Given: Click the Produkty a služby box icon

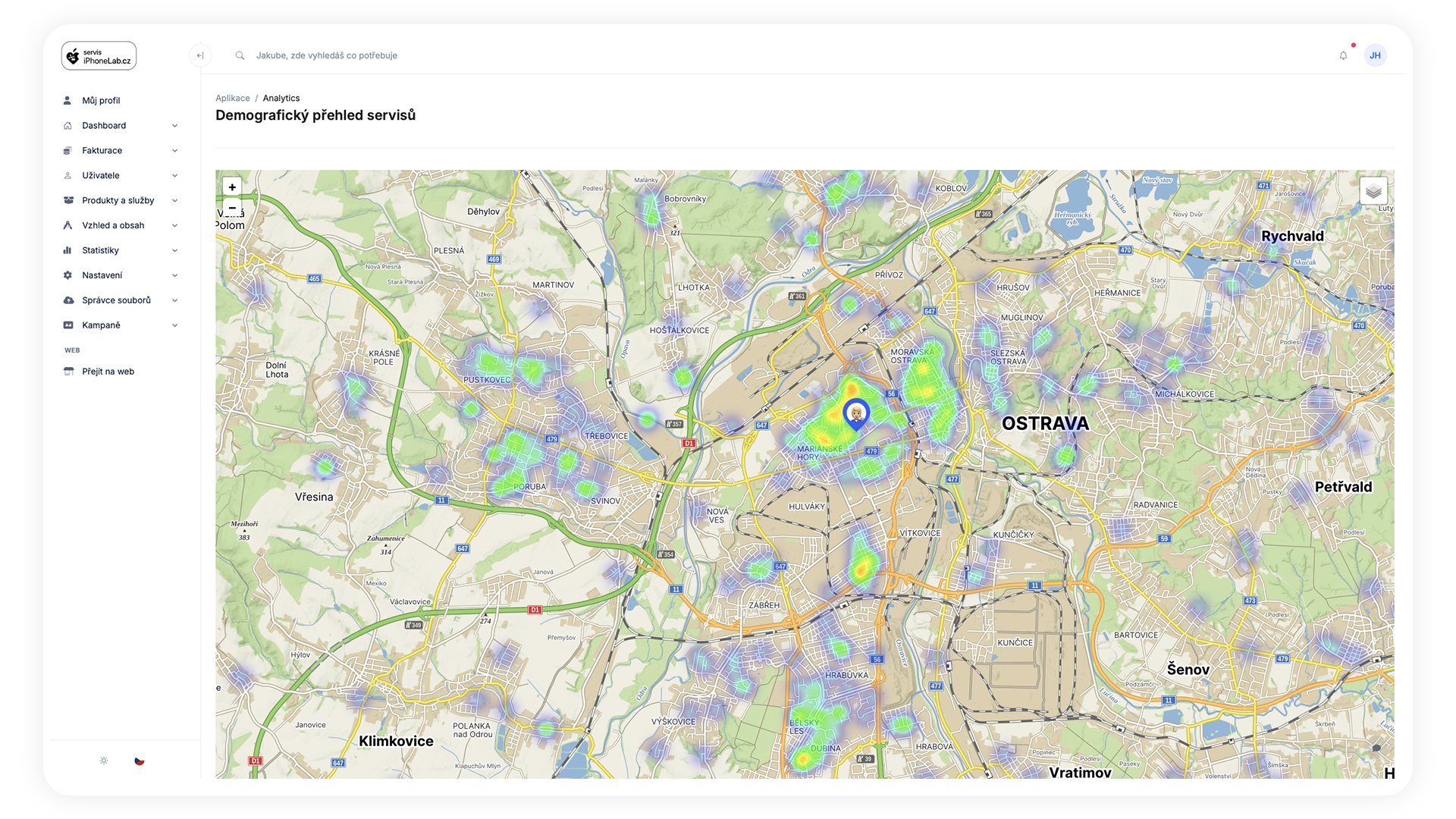Looking at the screenshot, I should click(x=68, y=200).
